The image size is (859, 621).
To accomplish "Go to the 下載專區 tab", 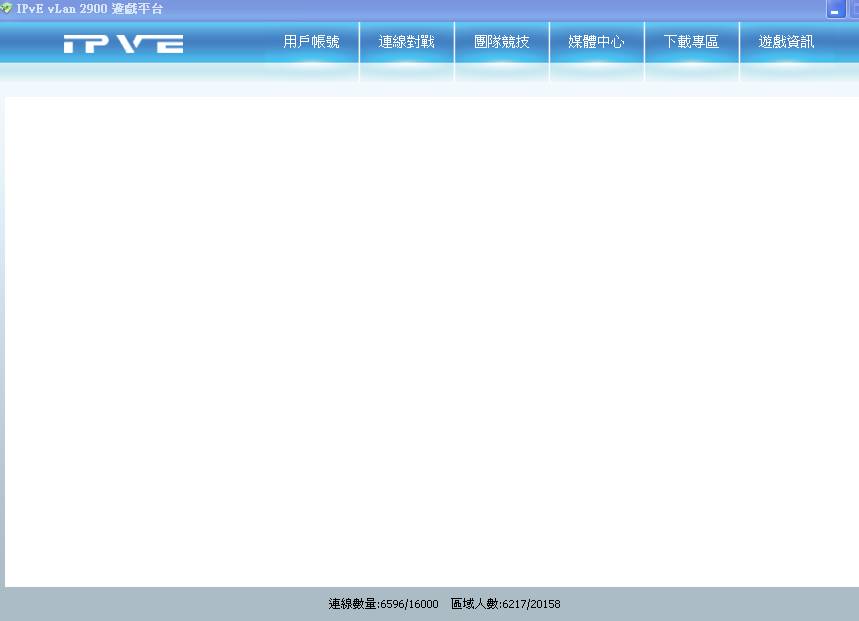I will (691, 42).
